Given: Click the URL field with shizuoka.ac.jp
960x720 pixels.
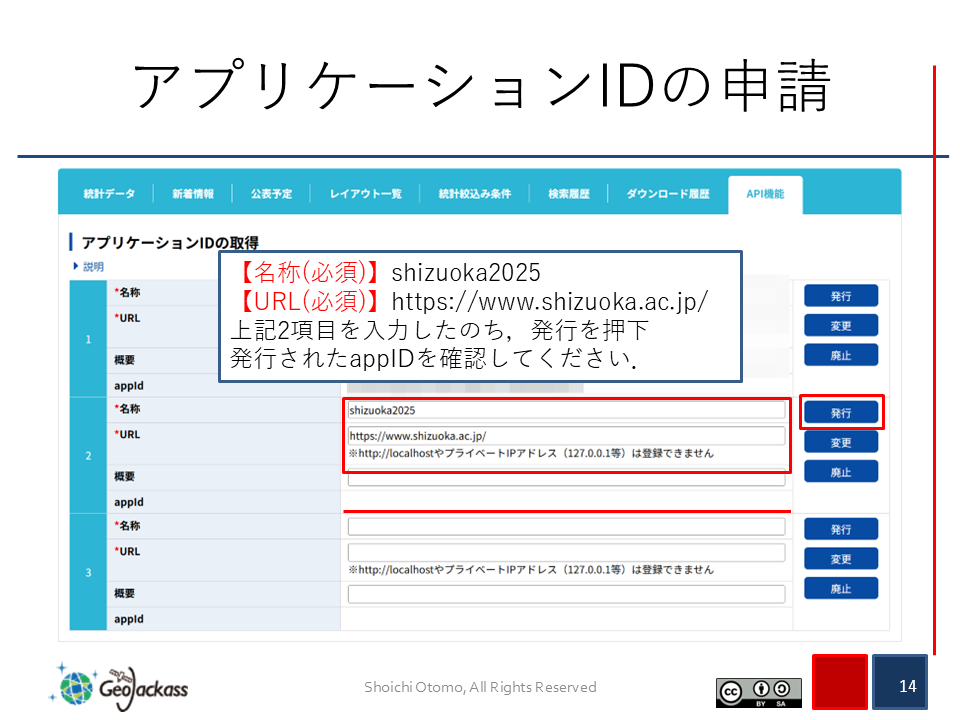Looking at the screenshot, I should (566, 436).
